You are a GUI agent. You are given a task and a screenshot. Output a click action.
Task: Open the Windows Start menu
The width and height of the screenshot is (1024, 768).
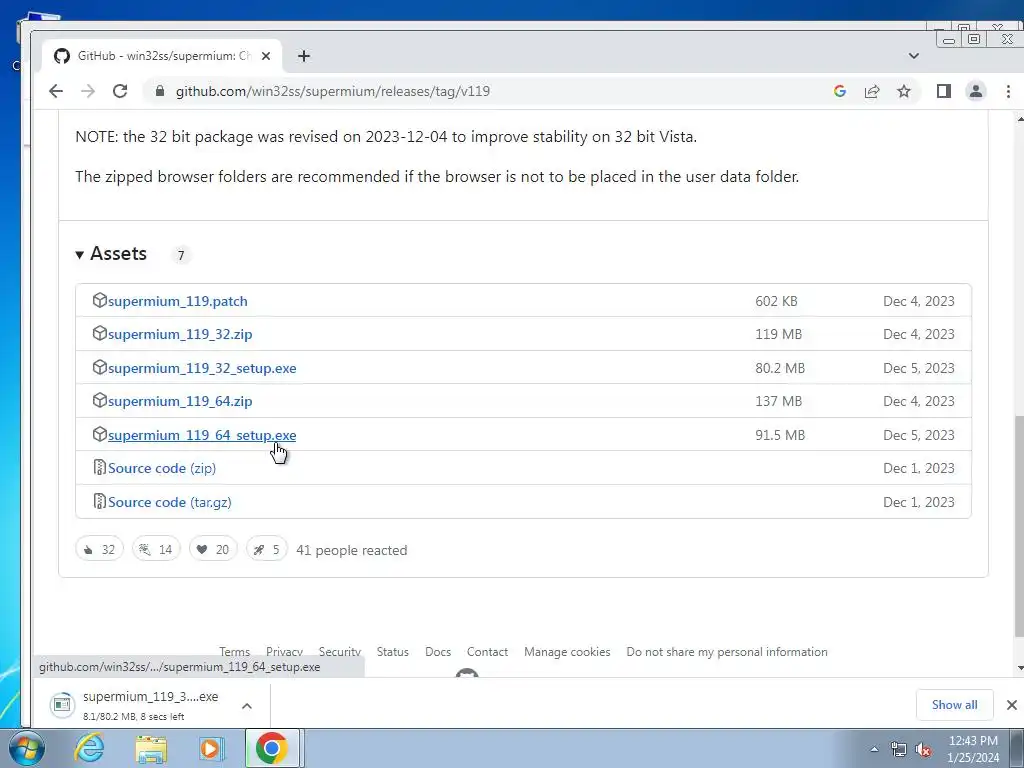(26, 748)
